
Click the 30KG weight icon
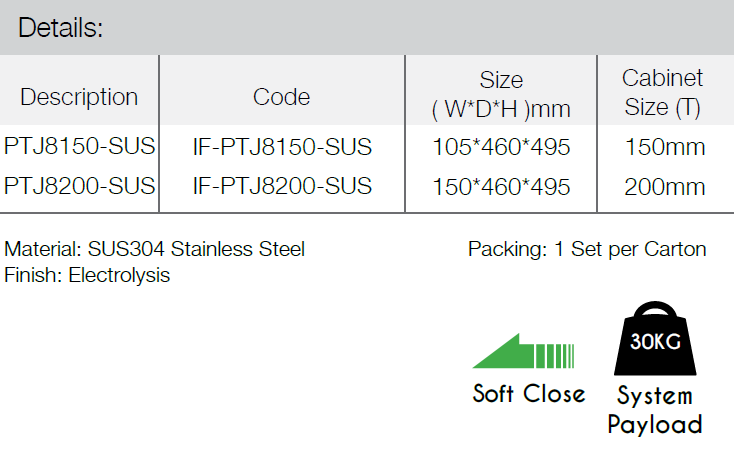coord(655,338)
